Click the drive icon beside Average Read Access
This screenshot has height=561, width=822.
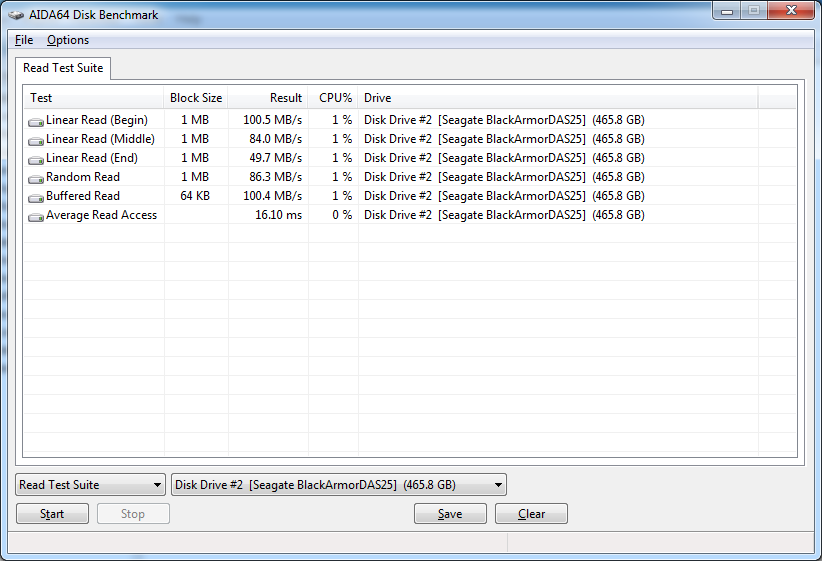(x=36, y=217)
